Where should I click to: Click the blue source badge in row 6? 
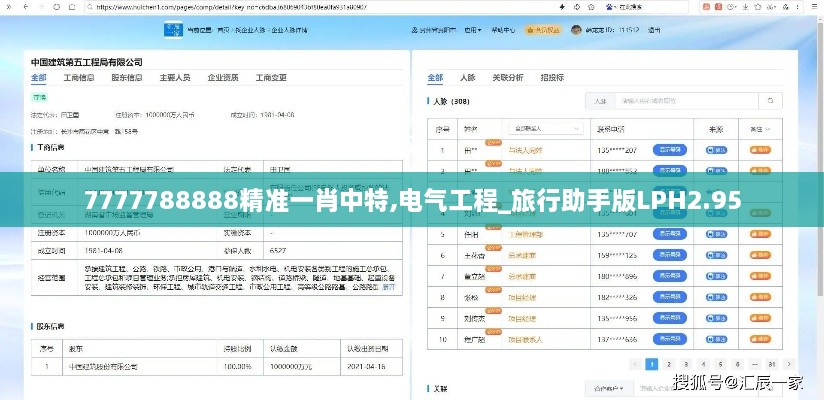[717, 255]
